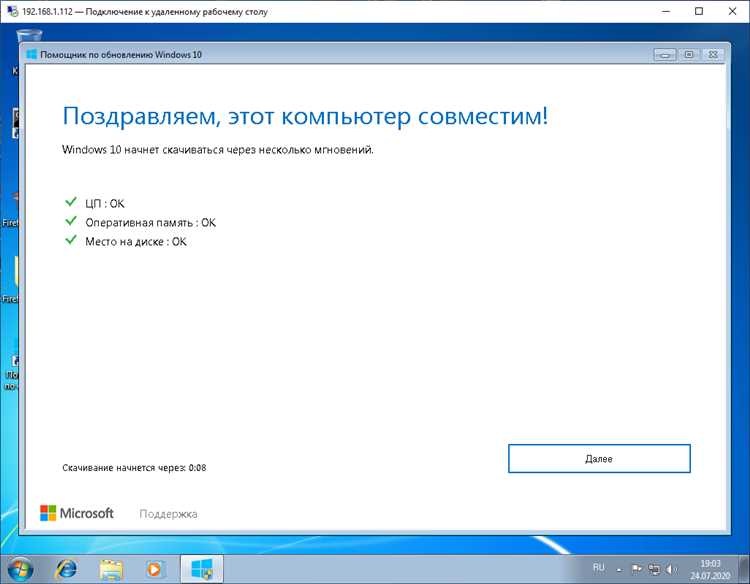This screenshot has height=584, width=750.
Task: Click the RU language indicator
Action: (599, 568)
